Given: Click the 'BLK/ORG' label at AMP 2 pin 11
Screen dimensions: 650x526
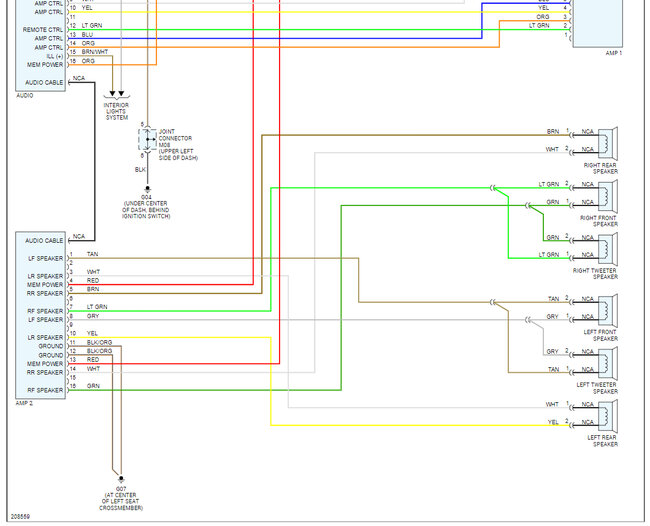Looking at the screenshot, I should click(99, 342).
